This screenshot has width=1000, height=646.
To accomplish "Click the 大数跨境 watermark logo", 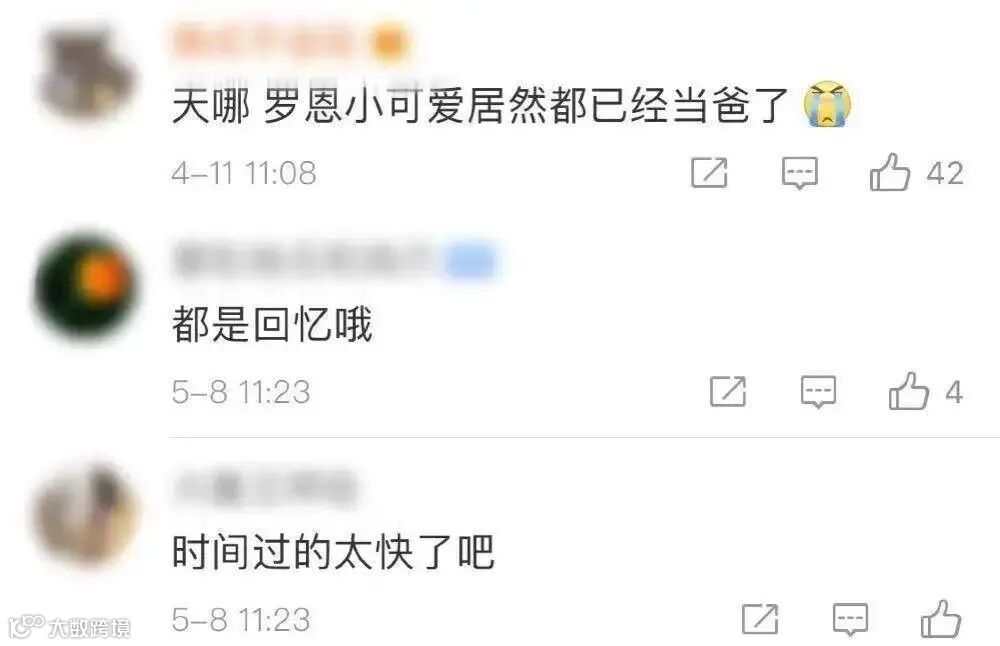I will pyautogui.click(x=69, y=628).
